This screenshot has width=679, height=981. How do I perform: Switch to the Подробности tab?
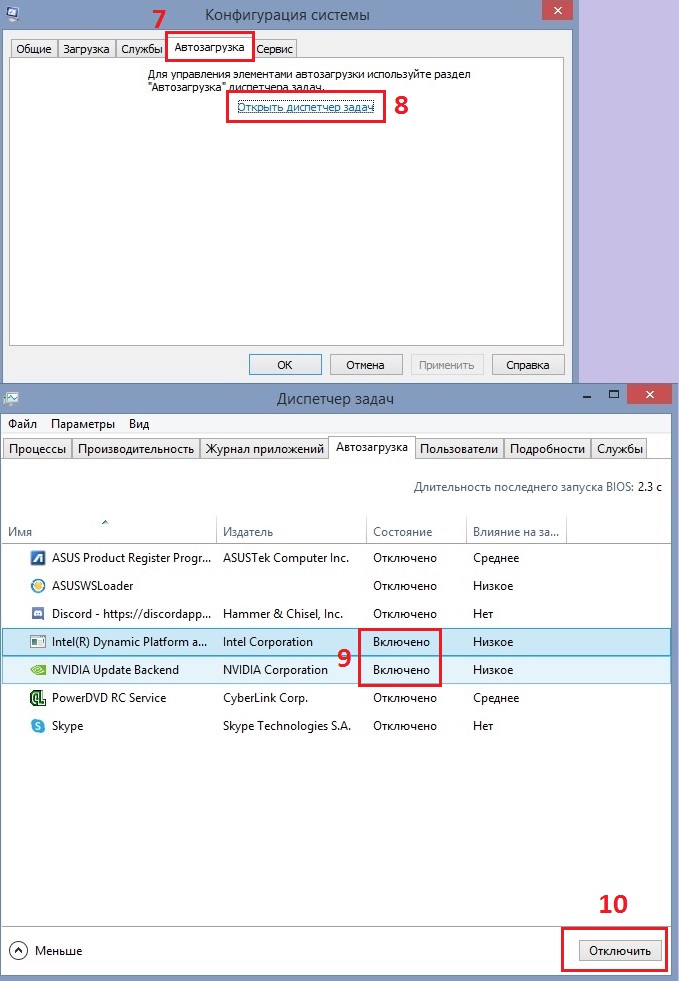point(547,449)
